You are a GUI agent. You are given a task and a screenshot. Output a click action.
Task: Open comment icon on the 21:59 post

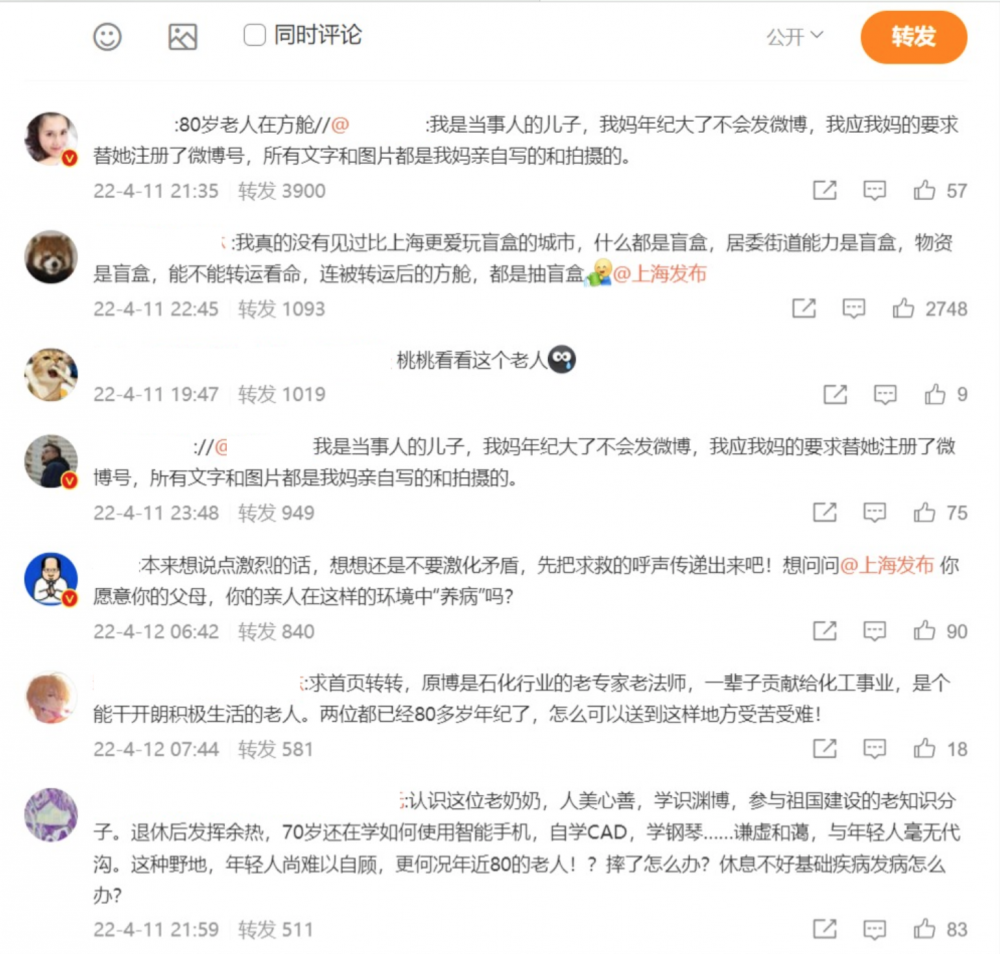click(874, 929)
